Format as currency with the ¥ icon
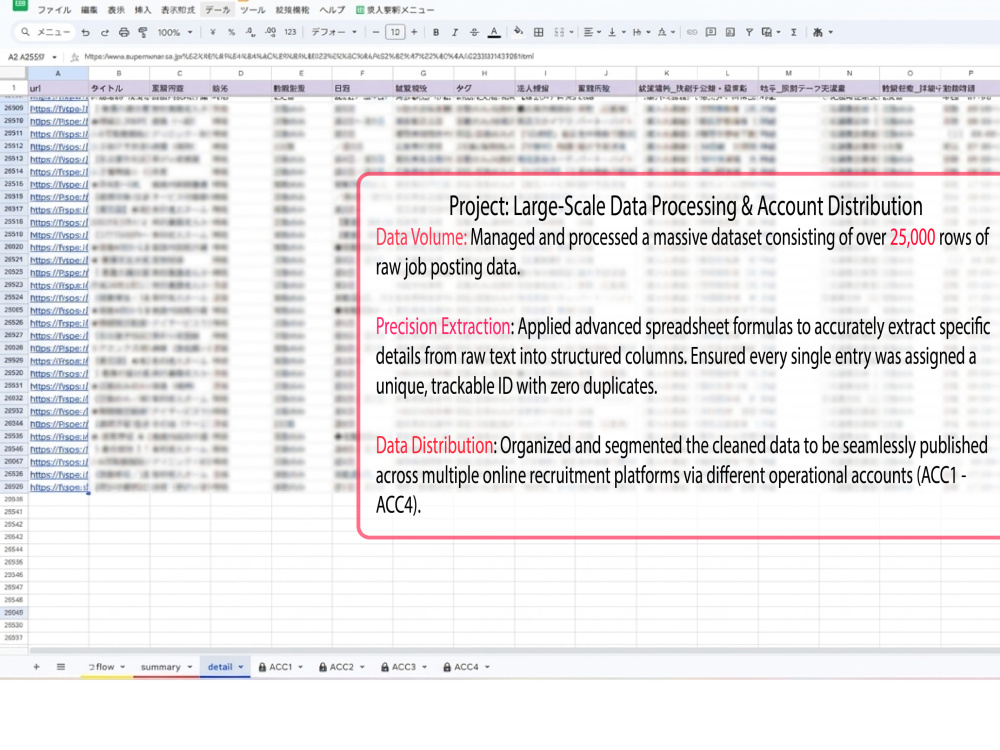The height and width of the screenshot is (750, 1000). coord(212,32)
